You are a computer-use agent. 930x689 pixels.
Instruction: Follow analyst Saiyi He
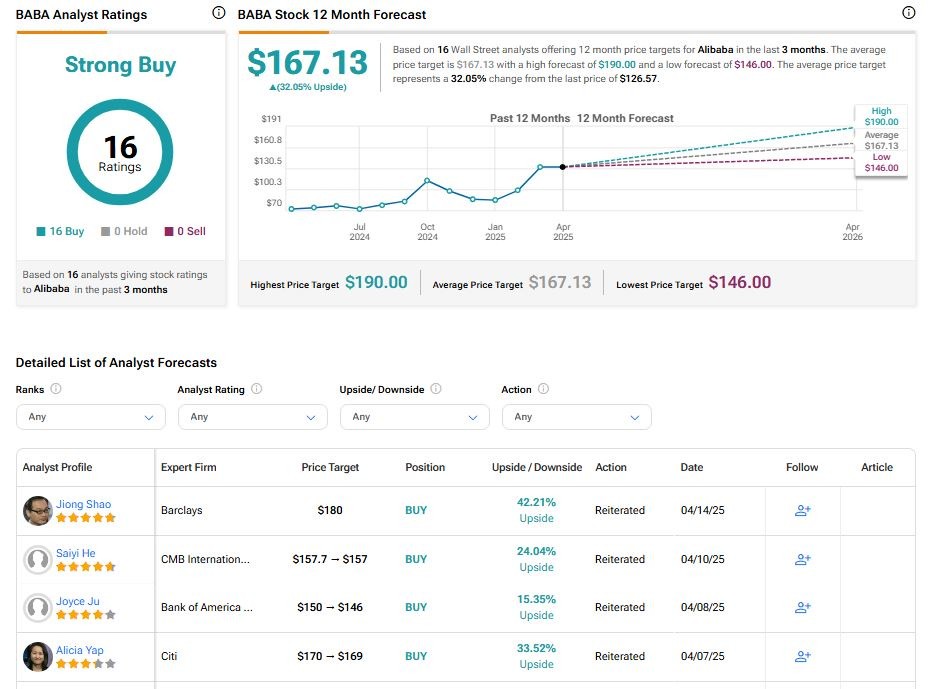(802, 559)
